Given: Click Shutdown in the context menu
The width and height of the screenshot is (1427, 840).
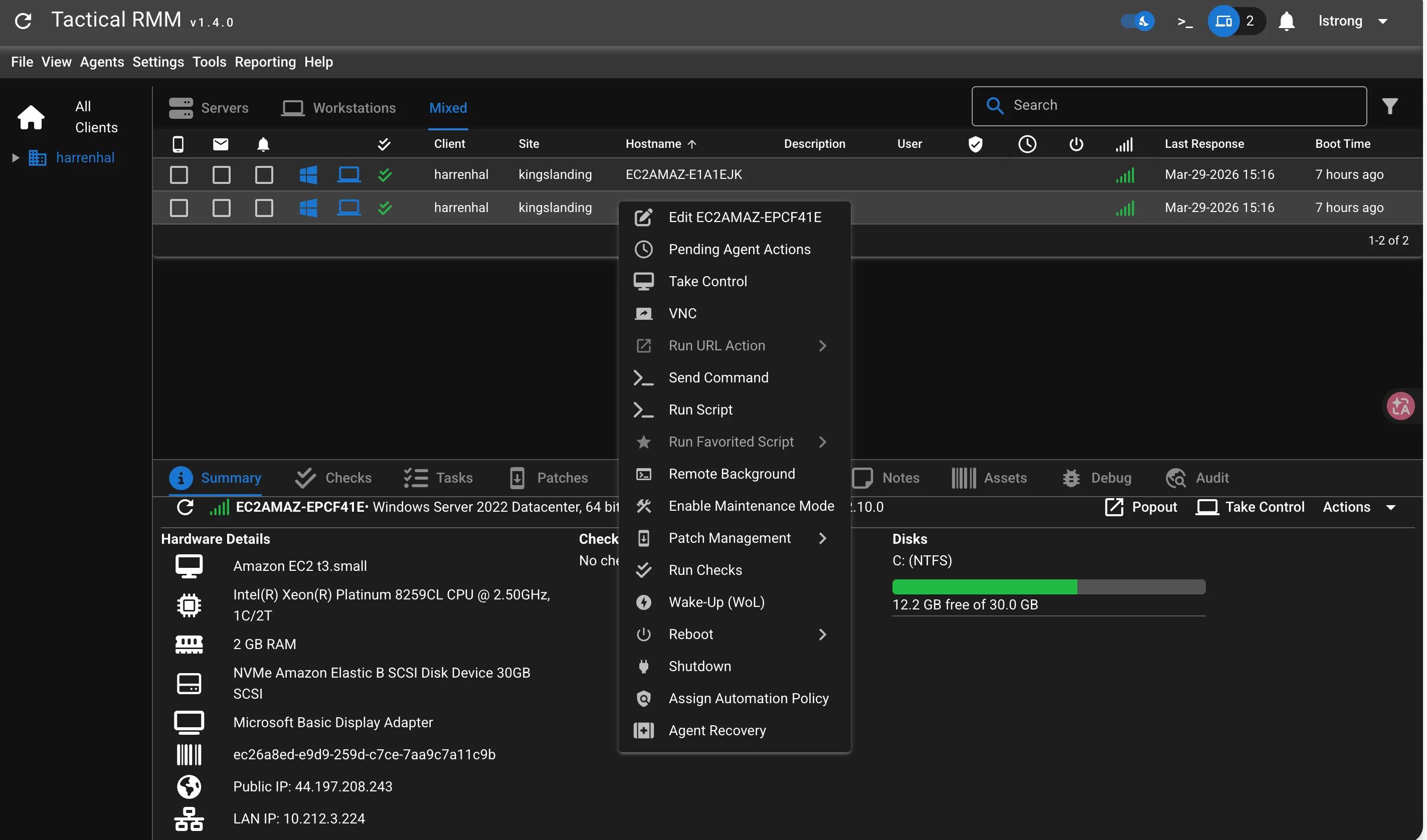Looking at the screenshot, I should click(734, 666).
